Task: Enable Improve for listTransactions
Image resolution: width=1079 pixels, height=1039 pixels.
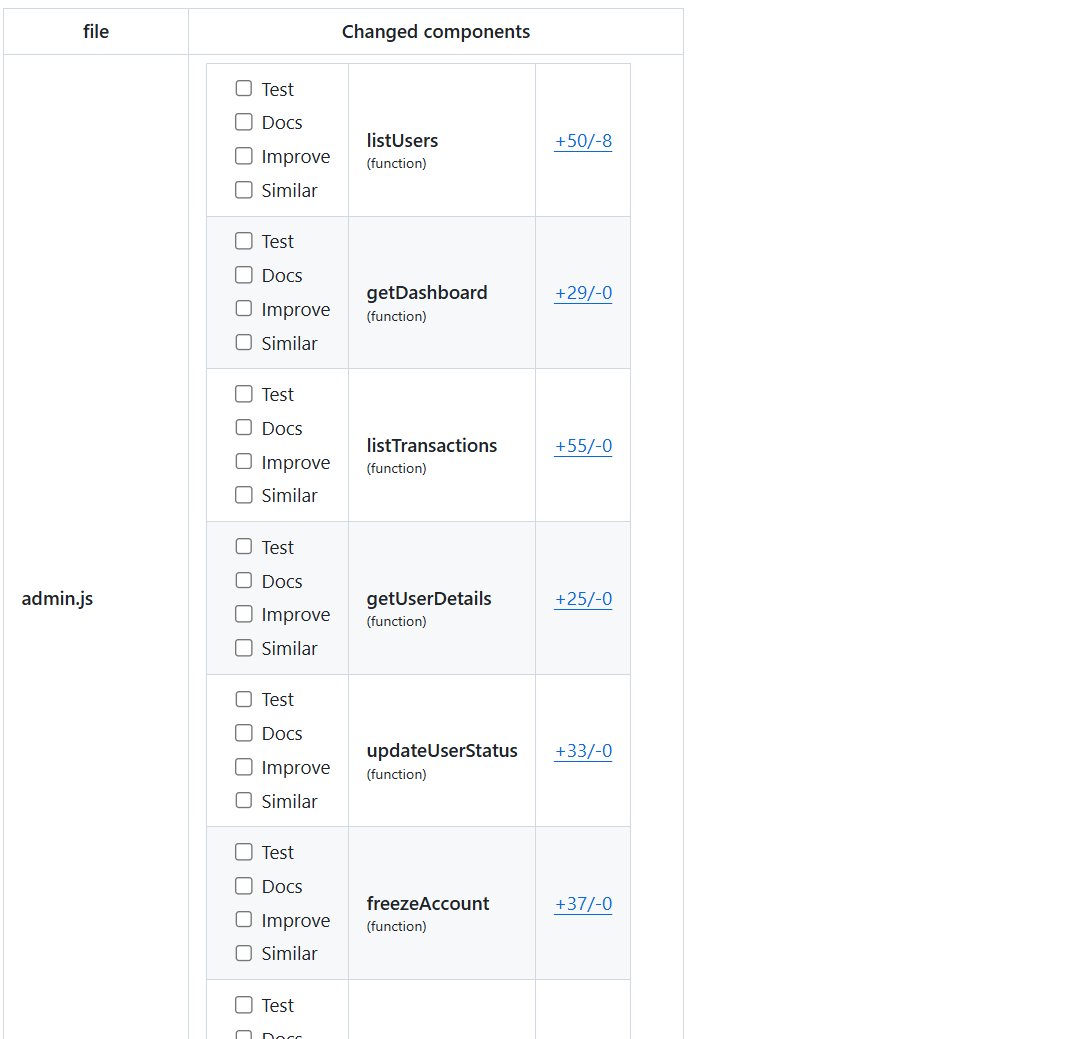Action: [243, 462]
